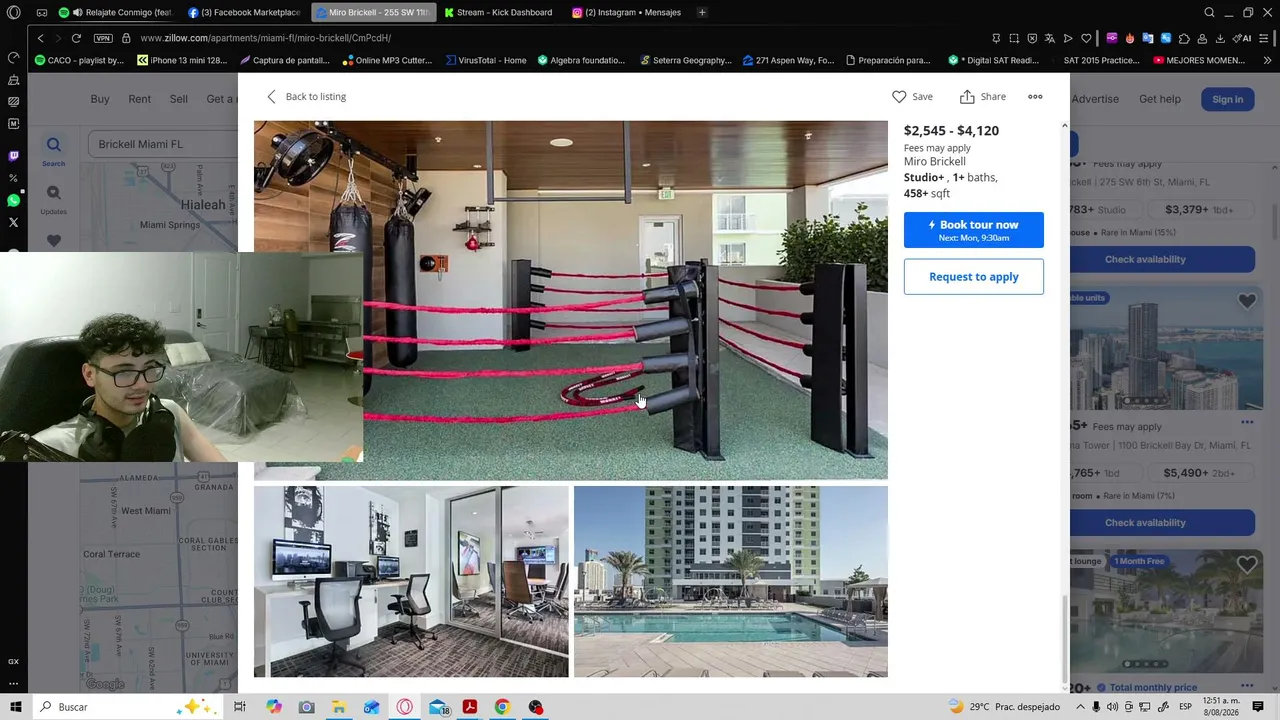
Task: Click the Brickell Miami FL search field
Action: [163, 144]
